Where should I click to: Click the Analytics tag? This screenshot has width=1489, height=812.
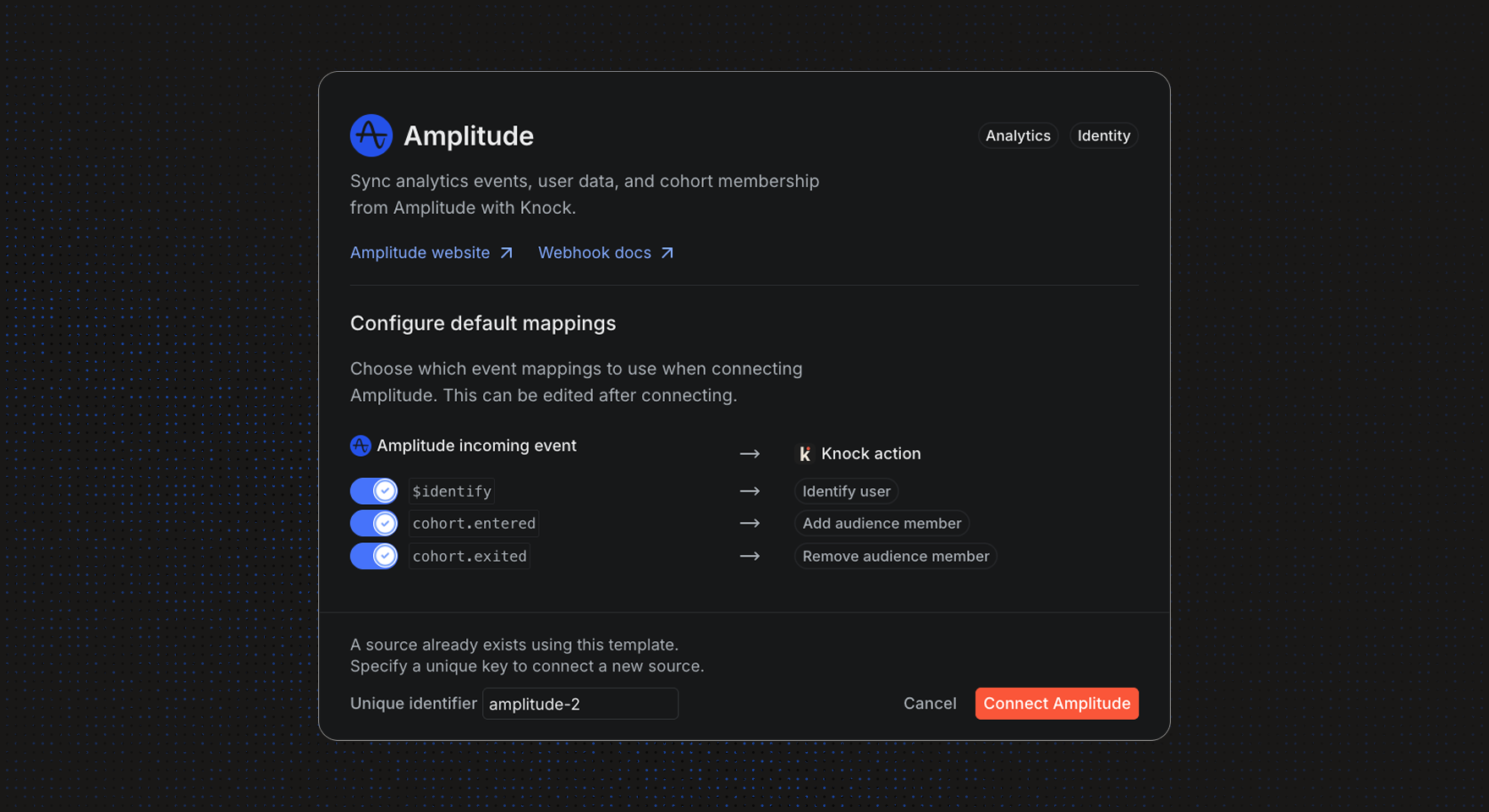(x=1018, y=135)
